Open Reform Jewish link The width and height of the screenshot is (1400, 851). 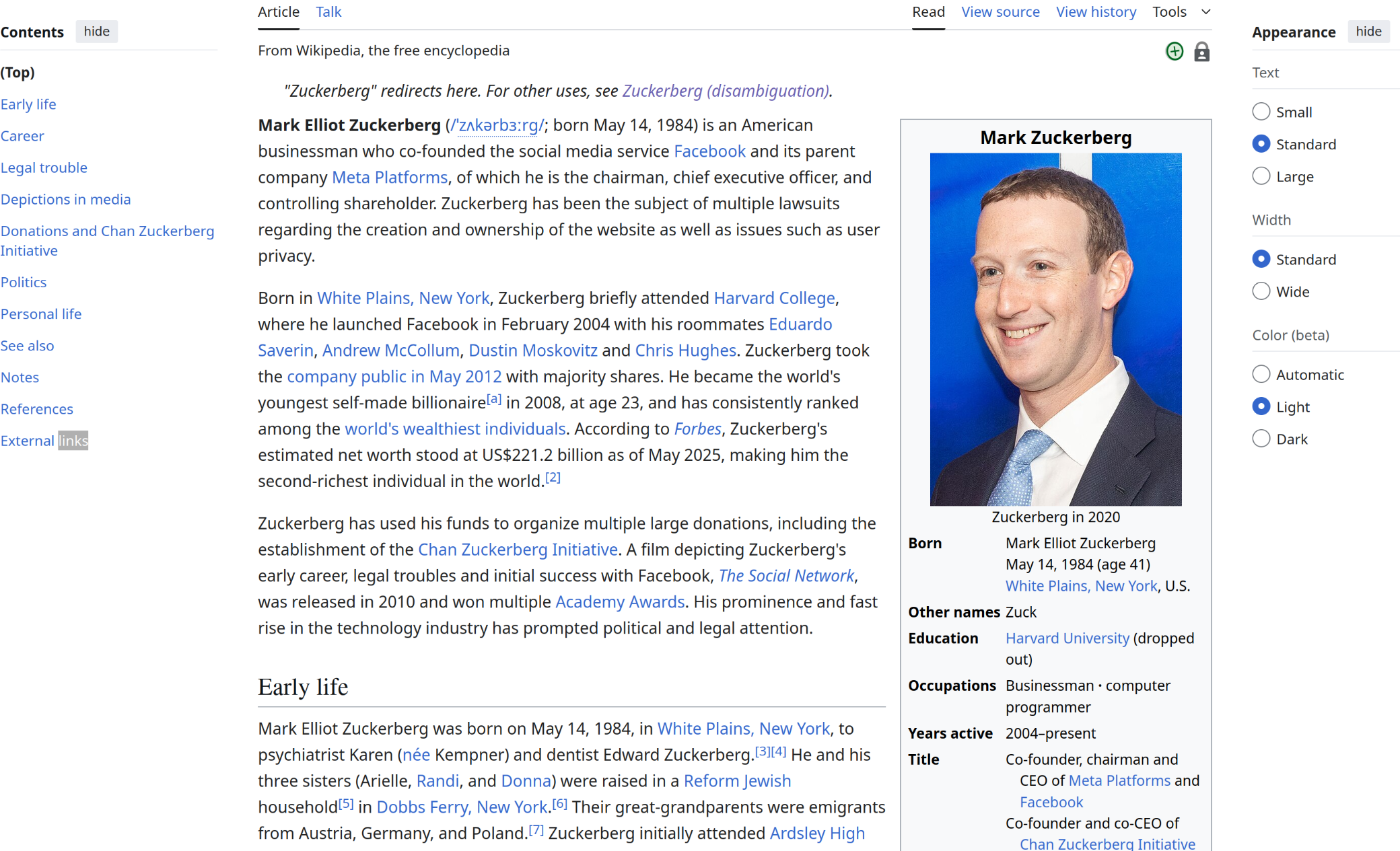[737, 782]
